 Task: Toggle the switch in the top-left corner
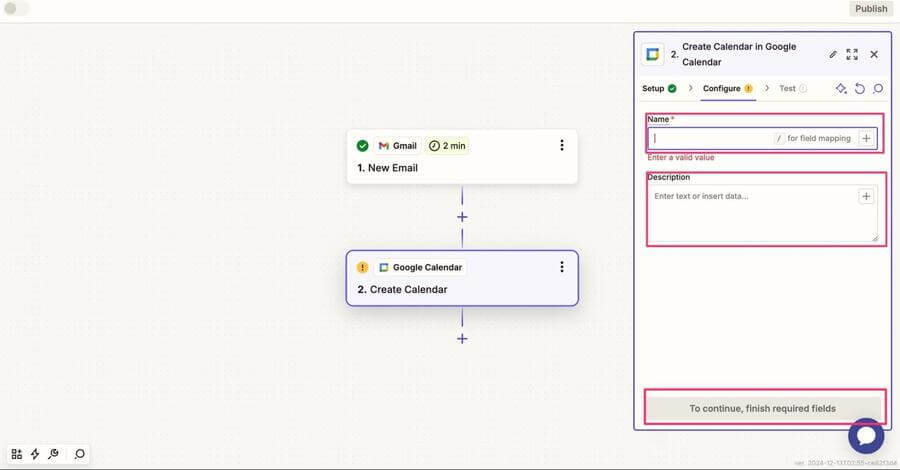(x=16, y=9)
